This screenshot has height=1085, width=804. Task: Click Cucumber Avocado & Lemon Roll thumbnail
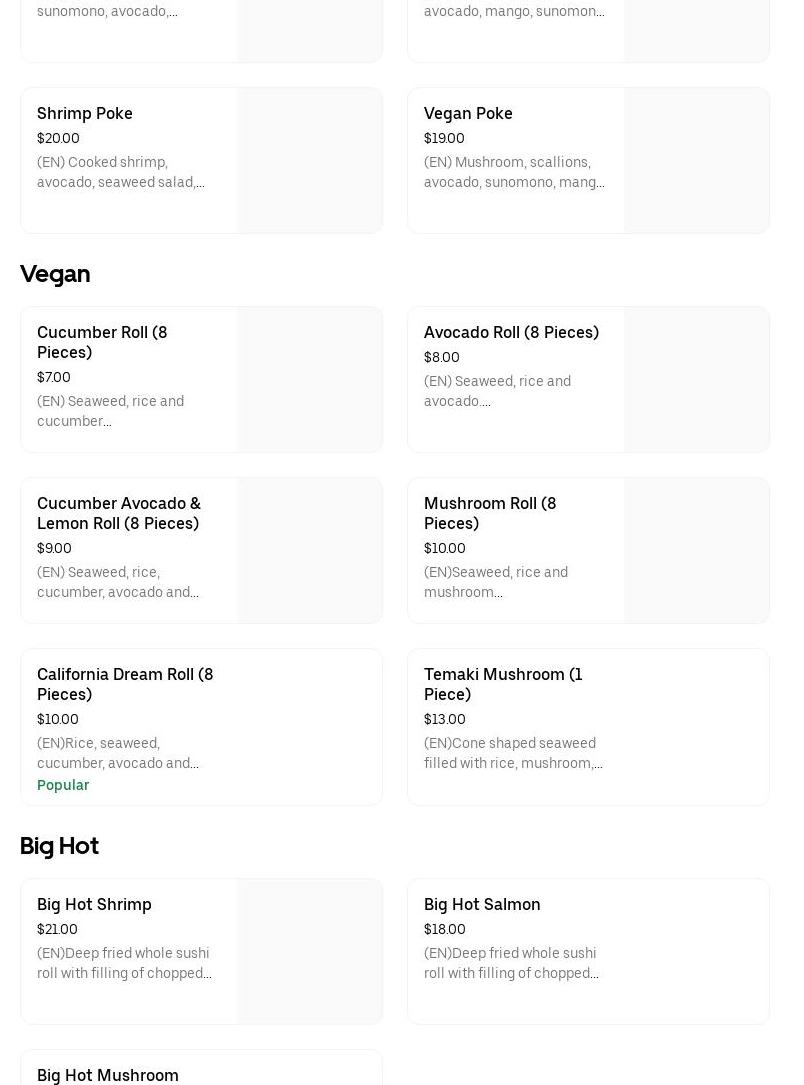click(310, 551)
